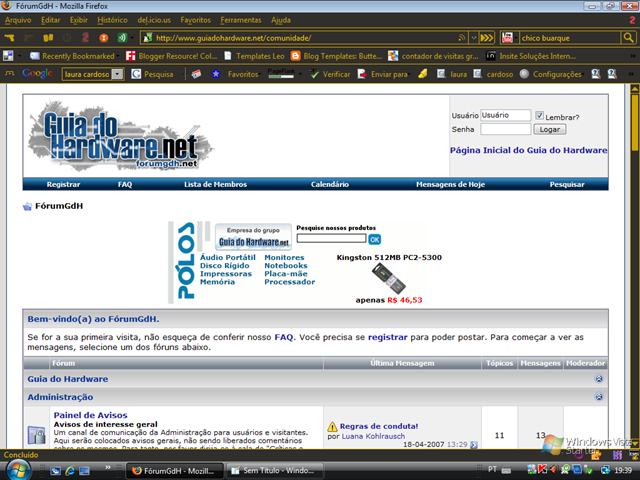640x480 pixels.
Task: Click the RSS feed icon in address bar
Action: click(462, 38)
